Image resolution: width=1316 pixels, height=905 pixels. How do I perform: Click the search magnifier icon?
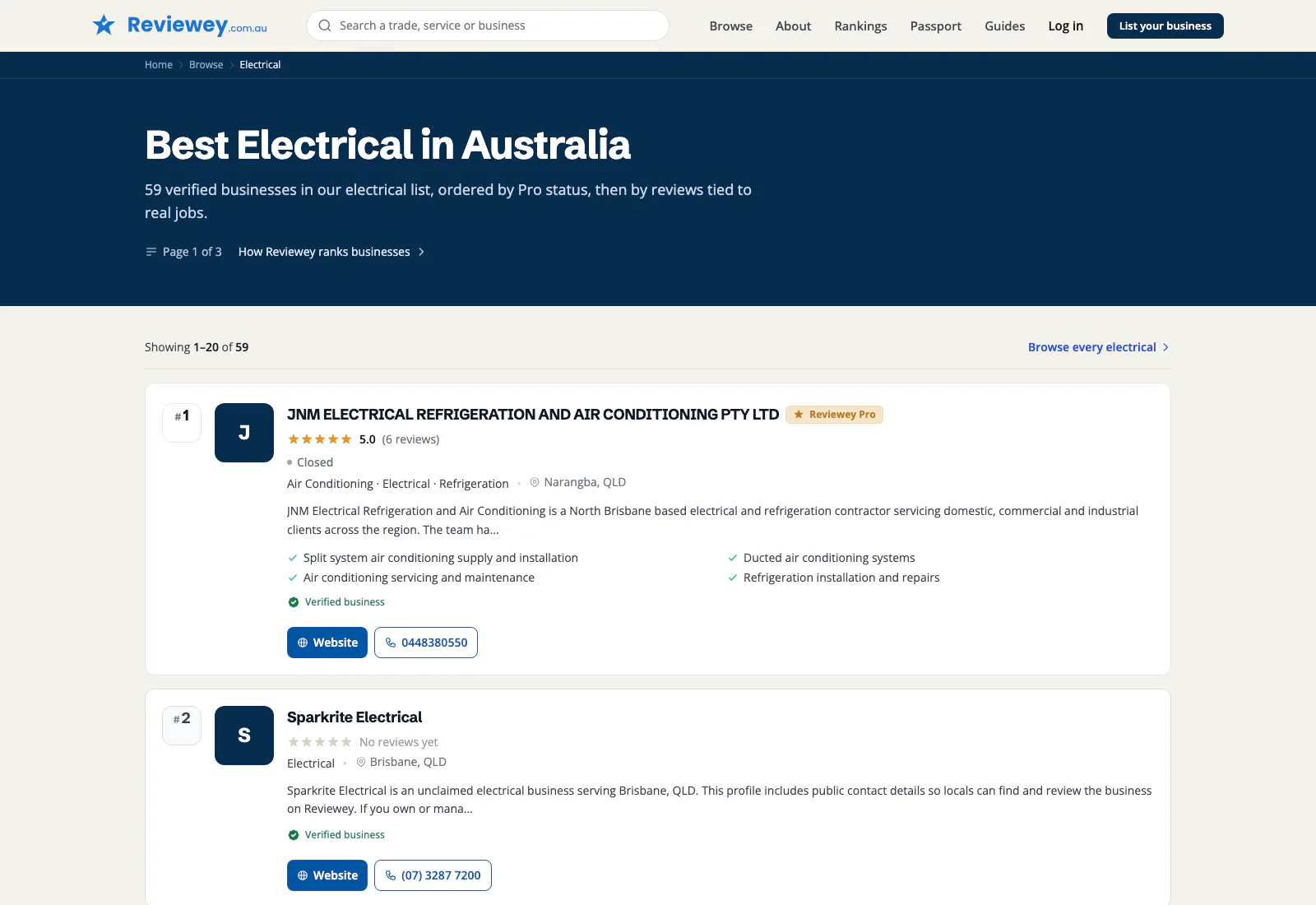pos(325,26)
